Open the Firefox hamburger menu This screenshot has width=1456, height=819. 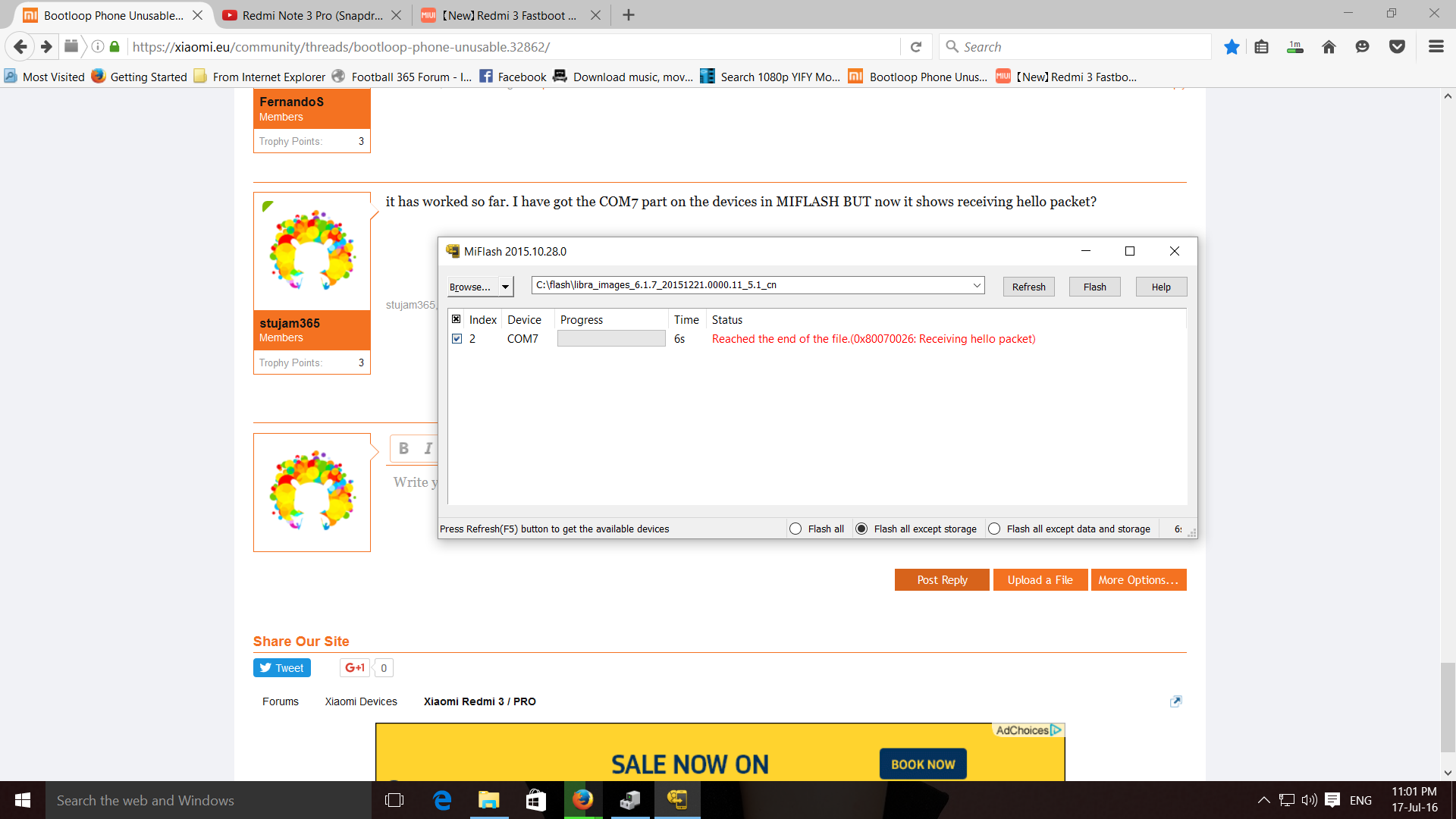(1436, 47)
